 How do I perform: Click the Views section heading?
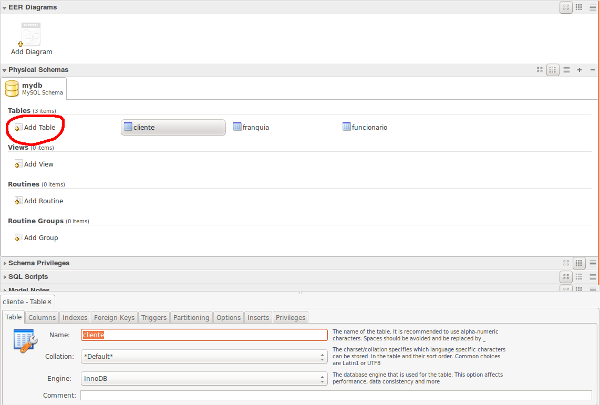pyautogui.click(x=18, y=147)
